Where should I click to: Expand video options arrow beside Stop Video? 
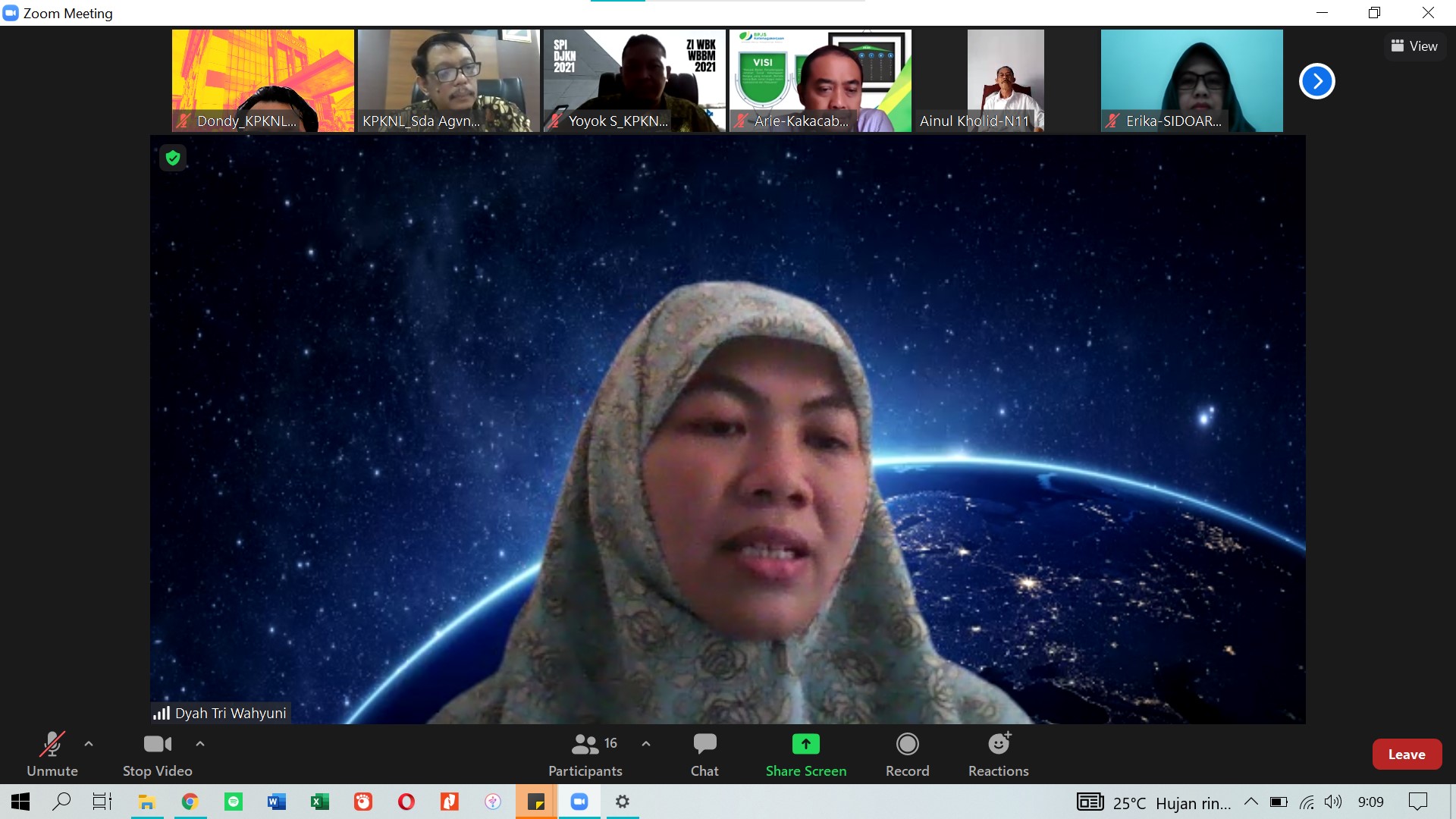[x=200, y=744]
